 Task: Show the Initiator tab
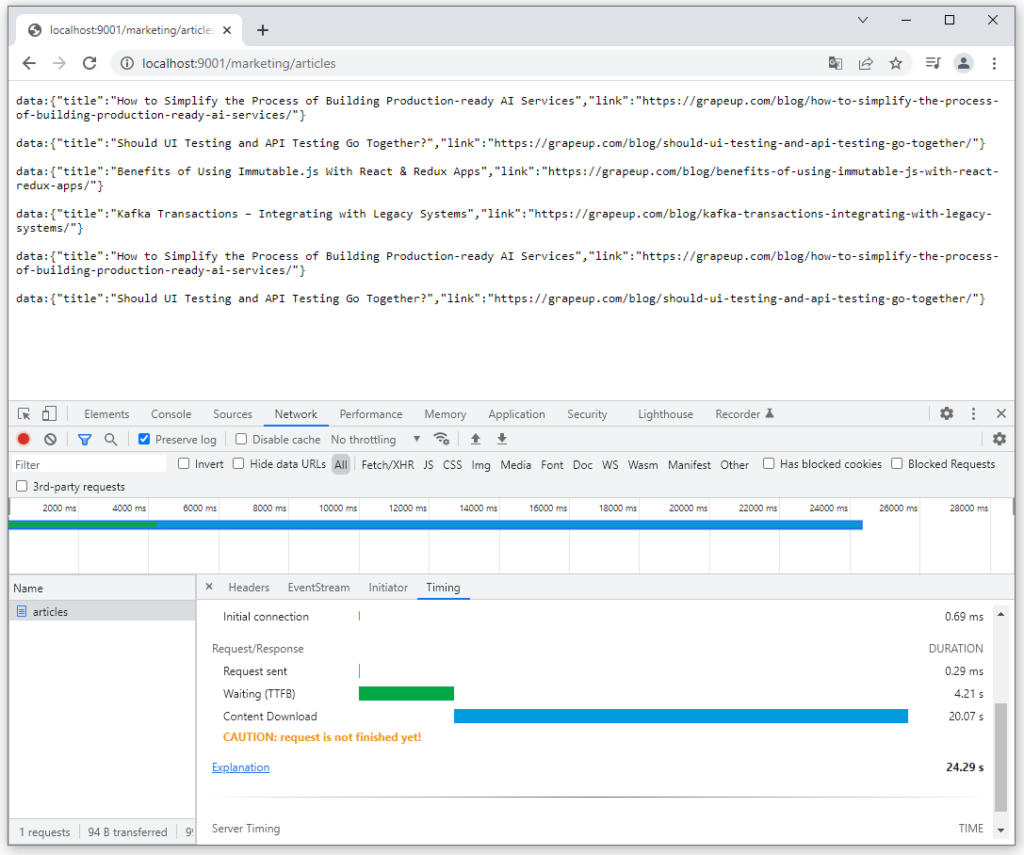388,587
